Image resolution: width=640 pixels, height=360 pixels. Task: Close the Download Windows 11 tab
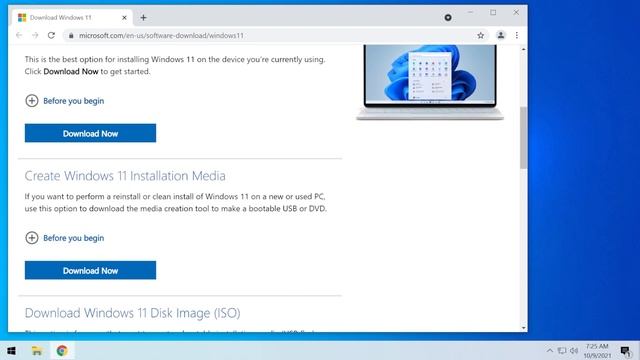pos(124,18)
